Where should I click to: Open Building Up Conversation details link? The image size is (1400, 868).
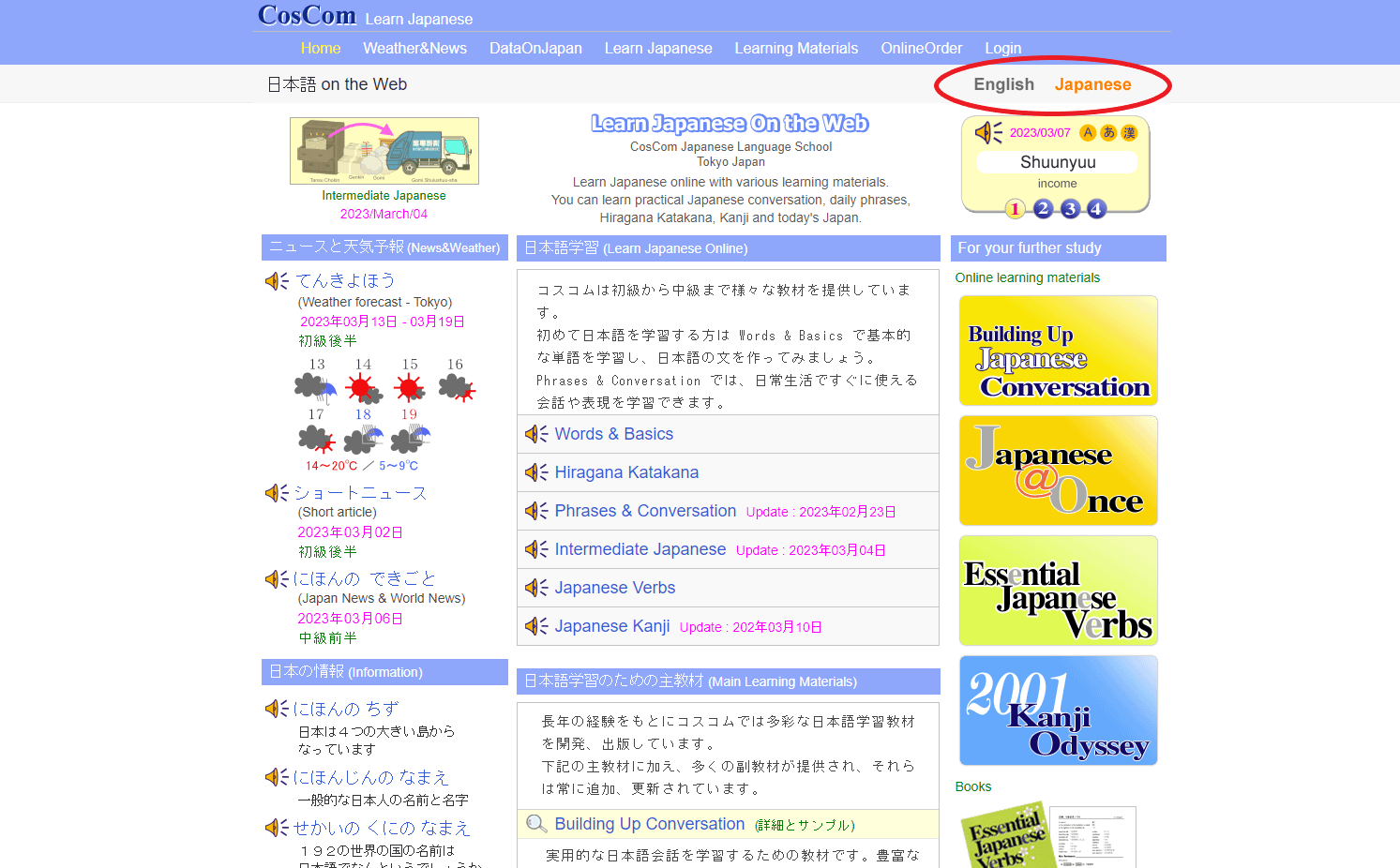pyautogui.click(x=649, y=824)
